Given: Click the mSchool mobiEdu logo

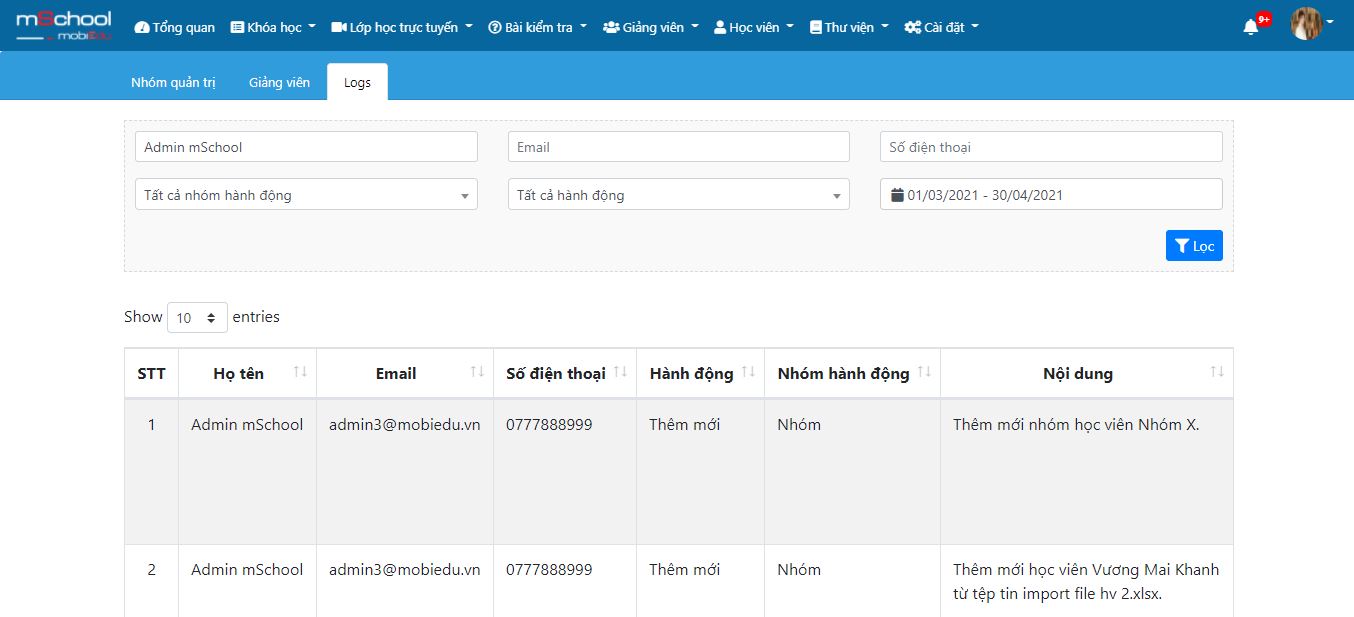Looking at the screenshot, I should pos(64,26).
